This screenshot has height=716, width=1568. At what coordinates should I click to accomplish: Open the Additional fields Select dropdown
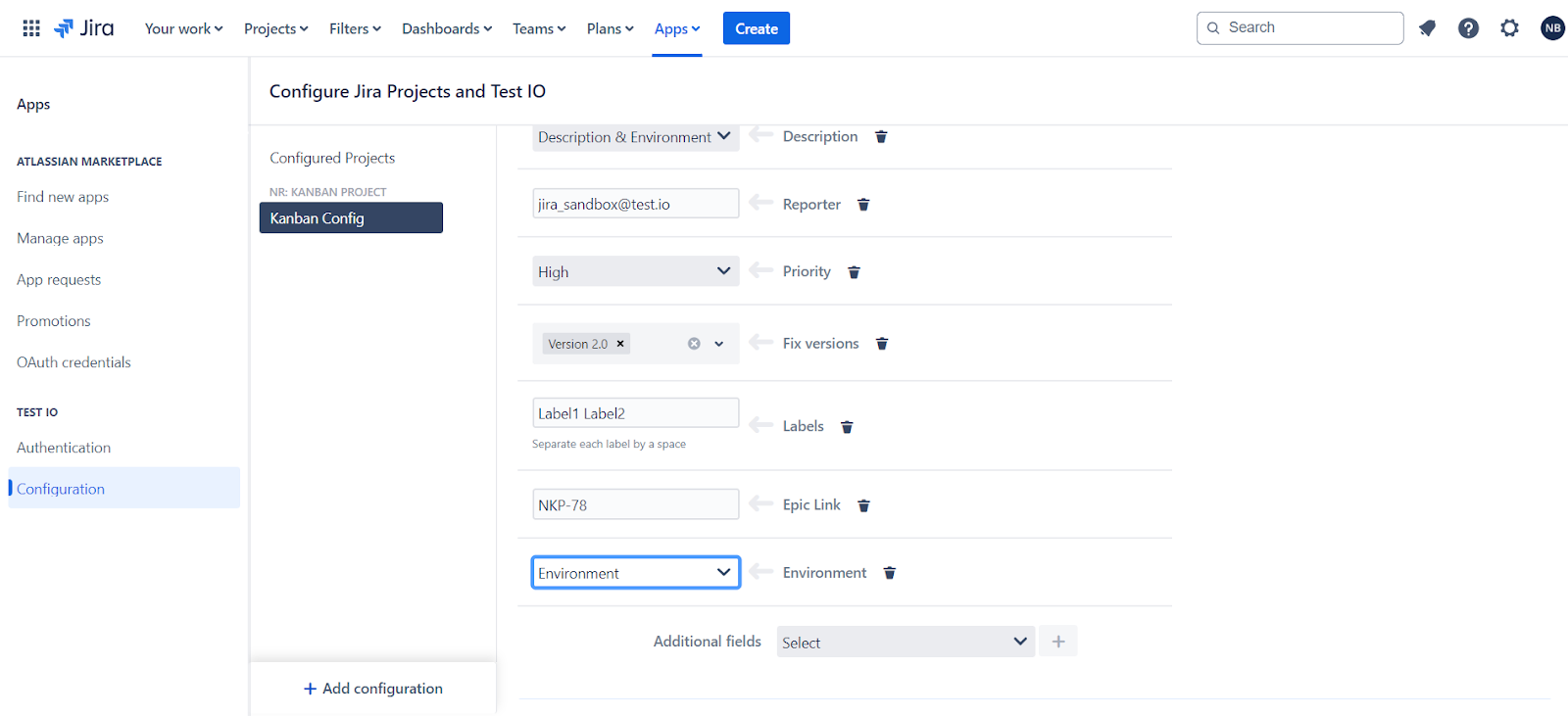coord(906,642)
